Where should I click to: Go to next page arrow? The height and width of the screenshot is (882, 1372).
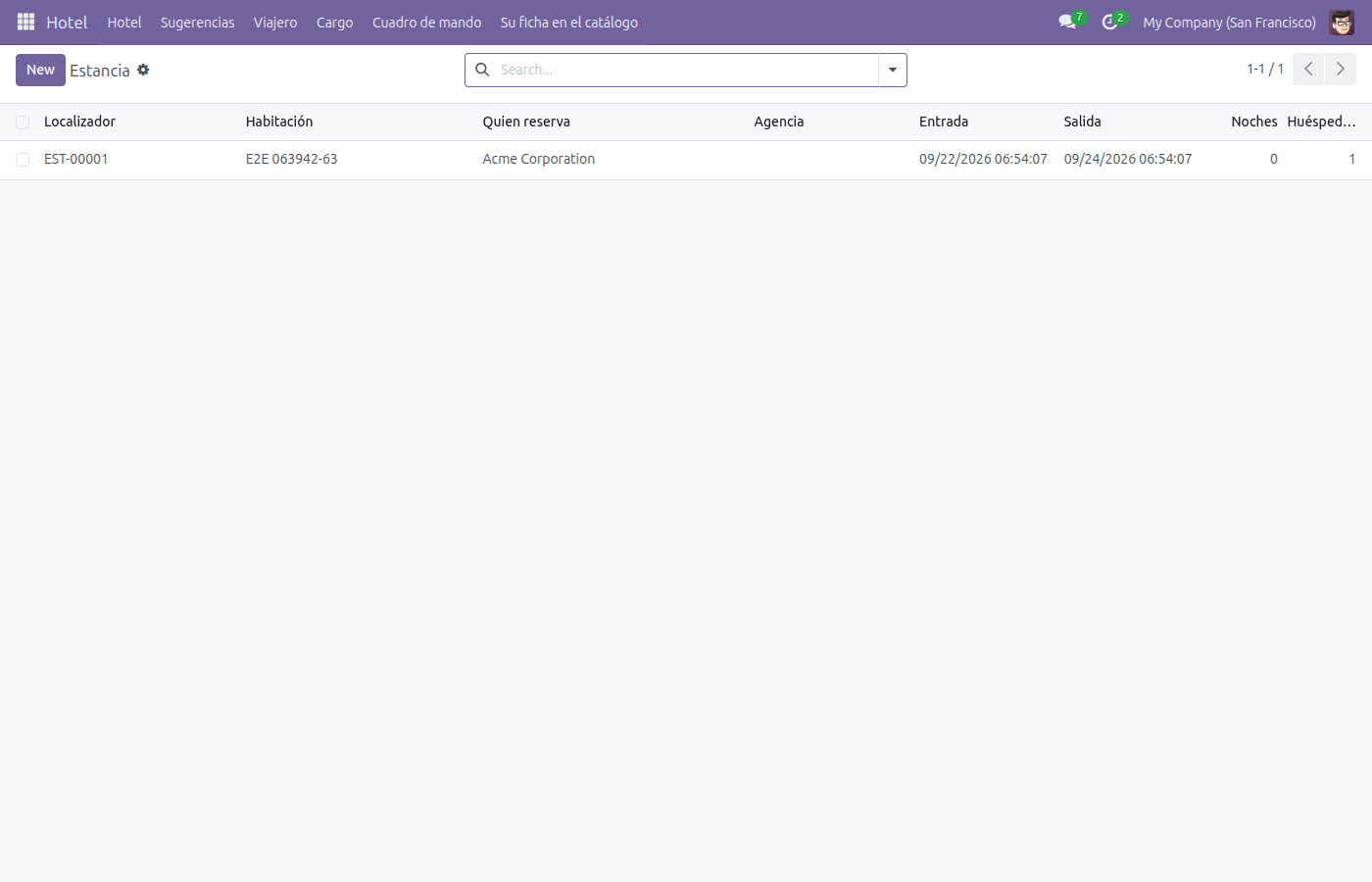pyautogui.click(x=1341, y=69)
